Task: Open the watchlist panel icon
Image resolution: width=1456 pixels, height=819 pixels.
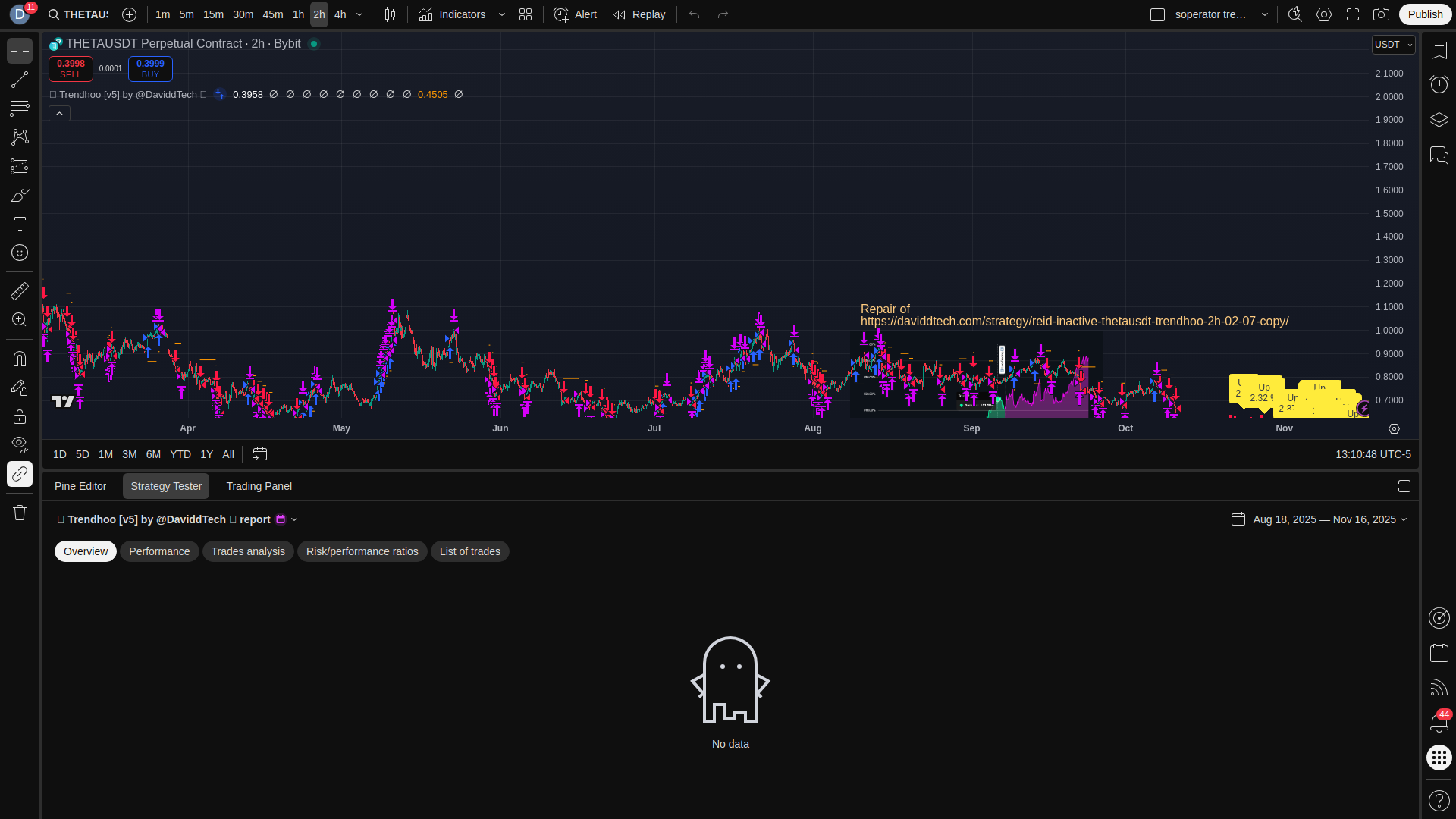Action: tap(1439, 50)
